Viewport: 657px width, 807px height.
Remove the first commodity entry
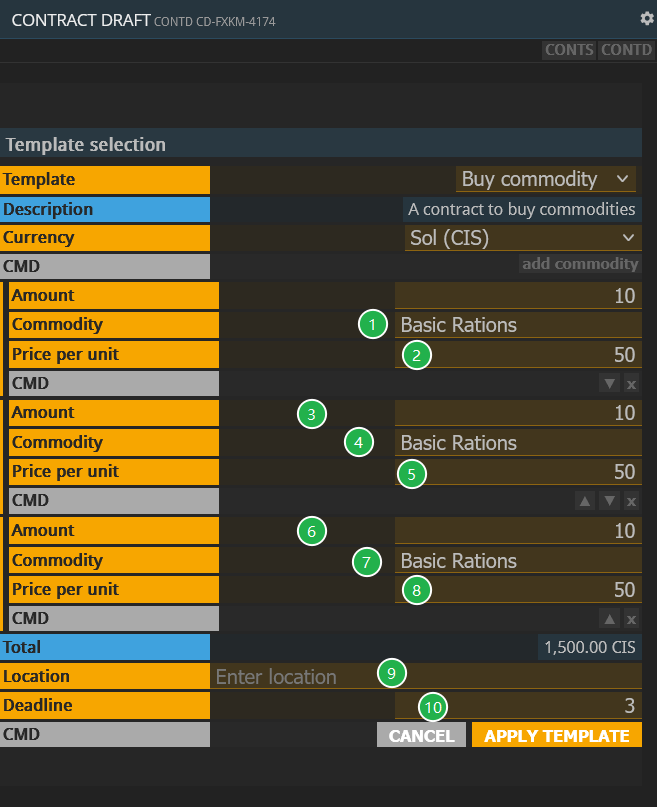631,383
